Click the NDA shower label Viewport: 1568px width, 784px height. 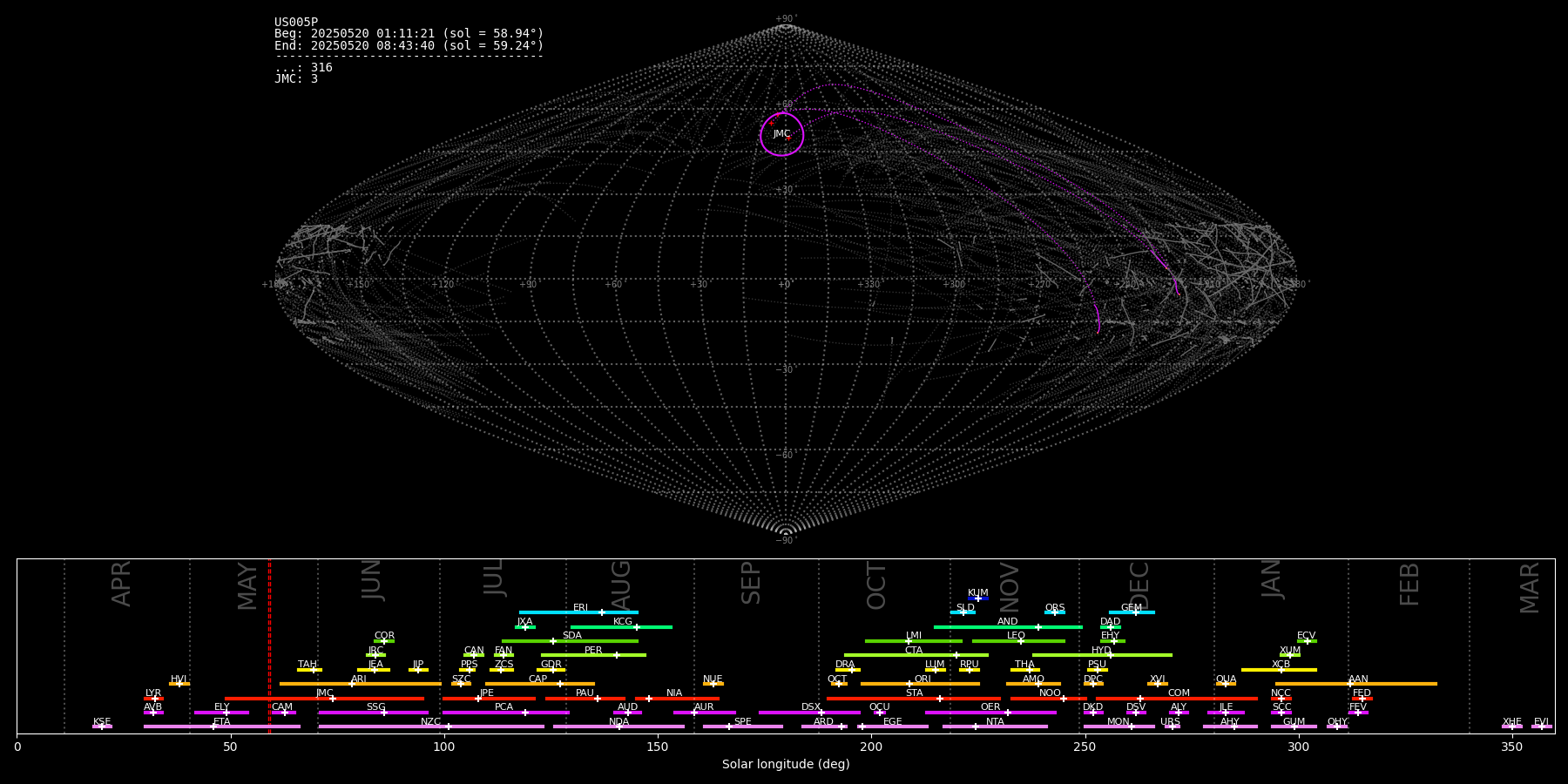click(618, 722)
